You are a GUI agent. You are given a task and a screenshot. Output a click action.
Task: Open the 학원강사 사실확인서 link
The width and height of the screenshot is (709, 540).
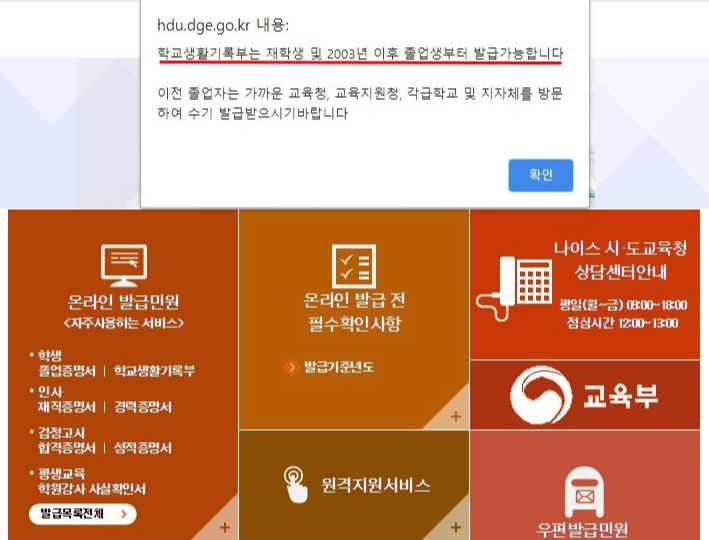tap(92, 488)
